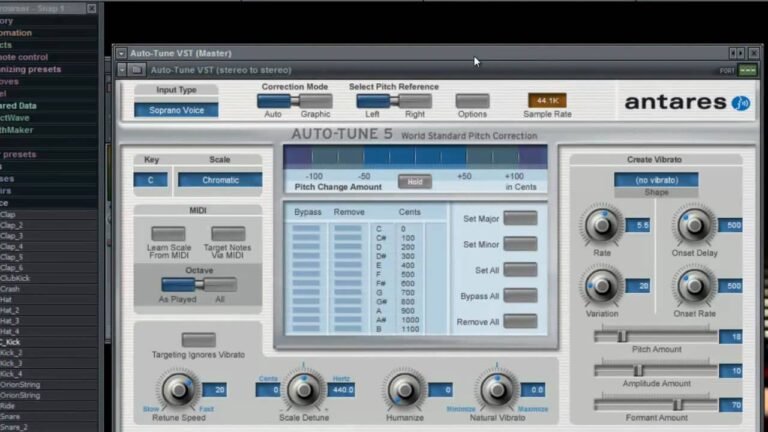768x432 pixels.
Task: Click the vibrato Rate value 5.5
Action: click(638, 225)
